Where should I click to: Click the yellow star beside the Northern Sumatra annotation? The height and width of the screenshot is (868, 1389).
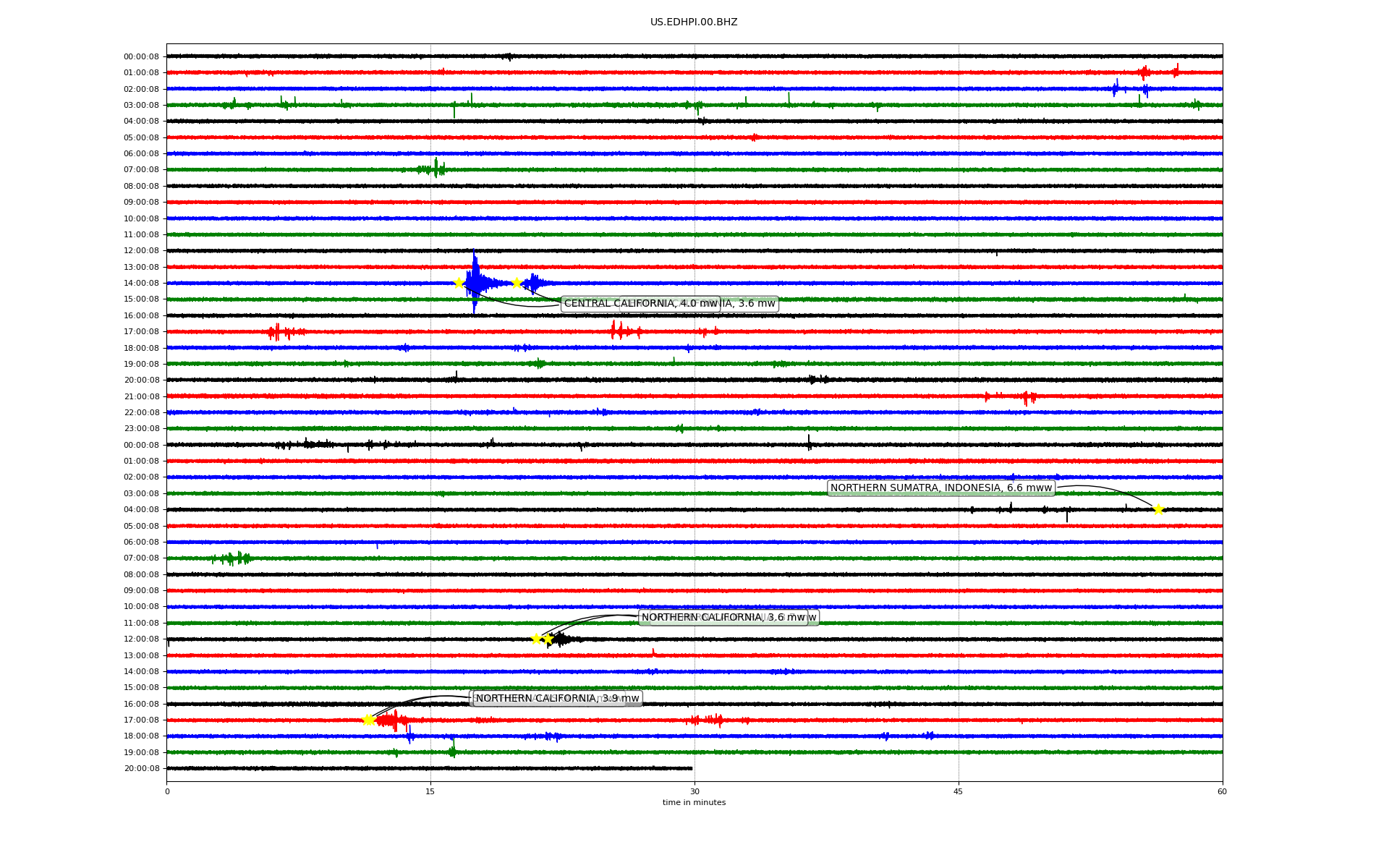[x=1157, y=510]
